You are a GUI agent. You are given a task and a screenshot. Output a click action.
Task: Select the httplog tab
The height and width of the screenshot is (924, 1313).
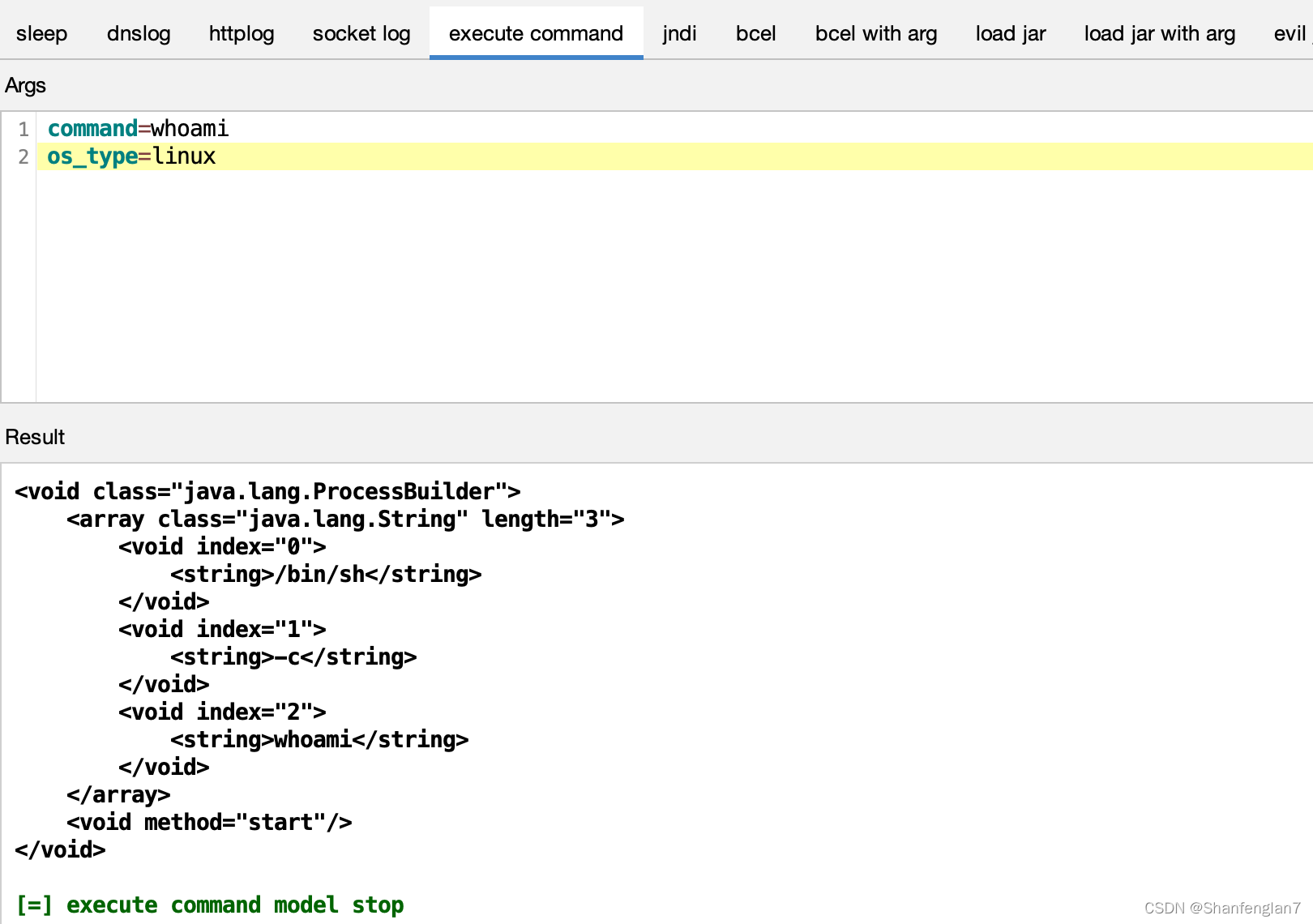point(242,33)
